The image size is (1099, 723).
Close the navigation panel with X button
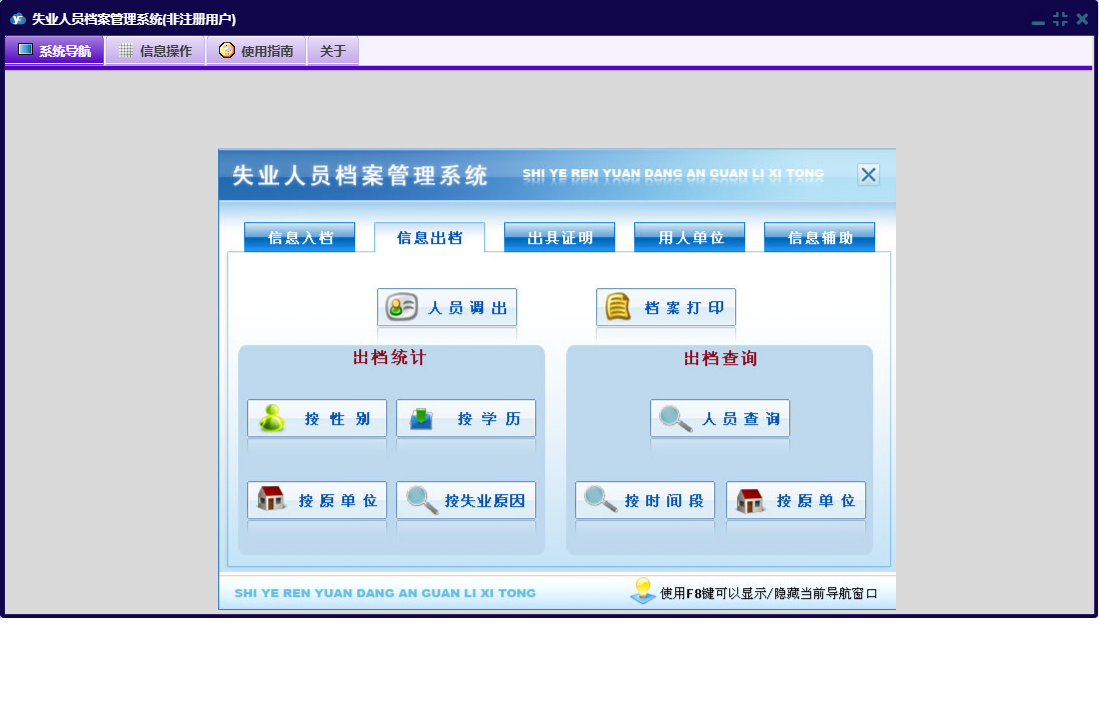868,175
